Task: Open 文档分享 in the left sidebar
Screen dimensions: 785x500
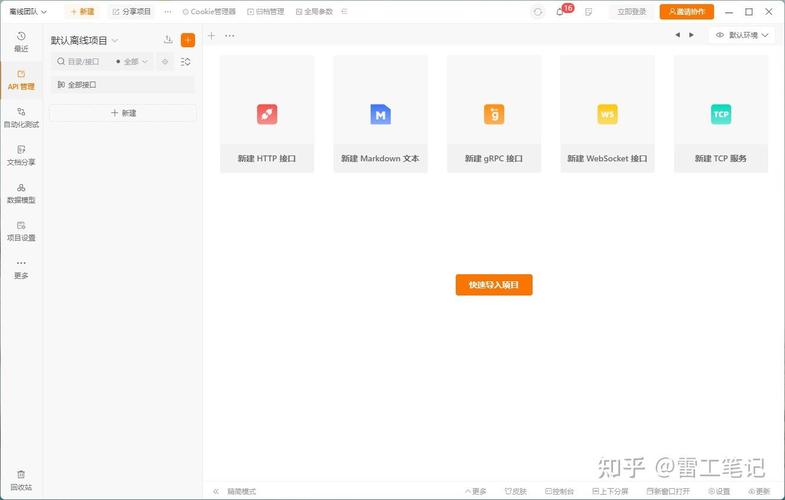Action: pos(21,156)
